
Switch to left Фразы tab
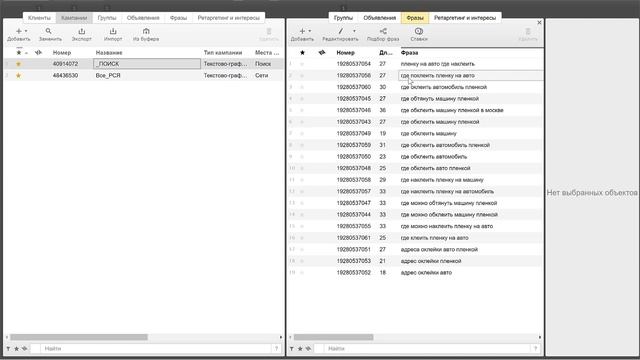tap(178, 18)
